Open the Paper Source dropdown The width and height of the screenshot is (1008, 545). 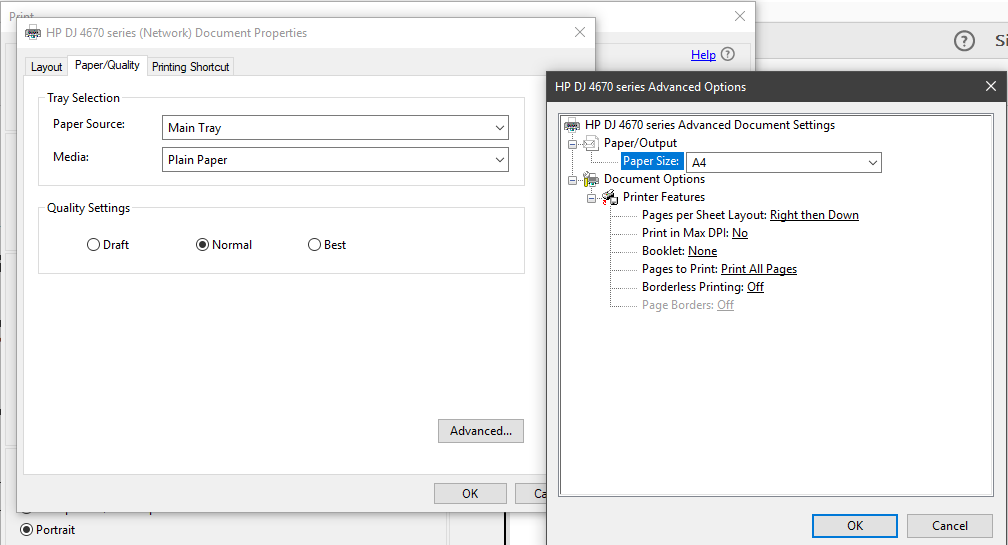click(x=335, y=127)
